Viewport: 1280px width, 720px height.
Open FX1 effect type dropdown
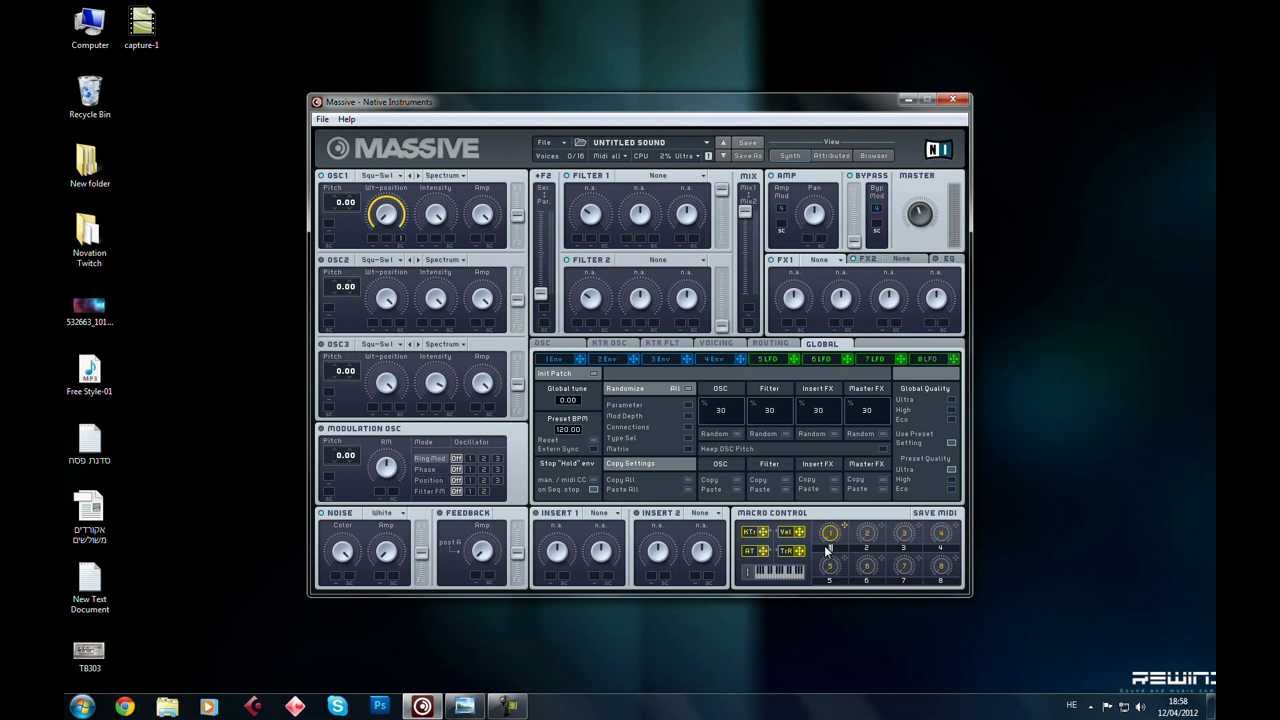coord(824,260)
